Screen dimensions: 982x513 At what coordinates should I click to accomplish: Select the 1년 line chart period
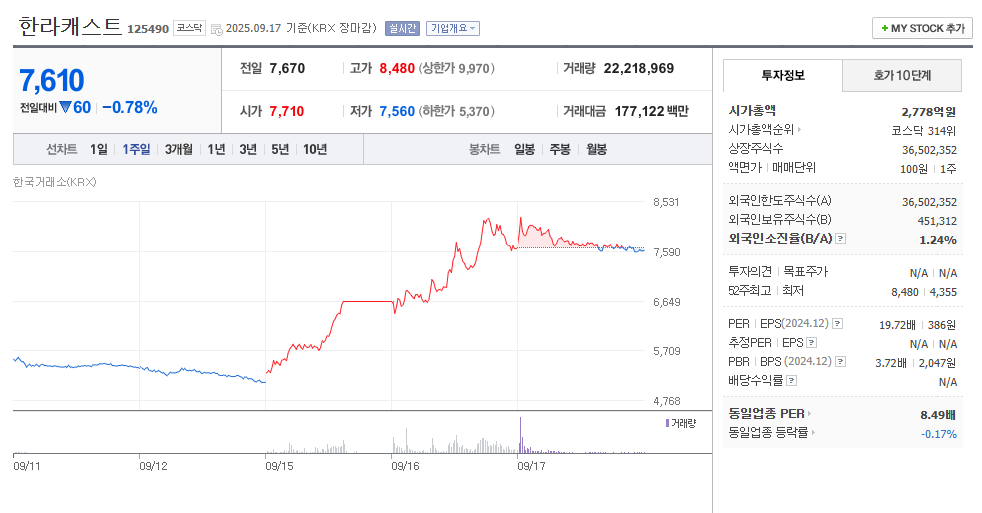(216, 149)
